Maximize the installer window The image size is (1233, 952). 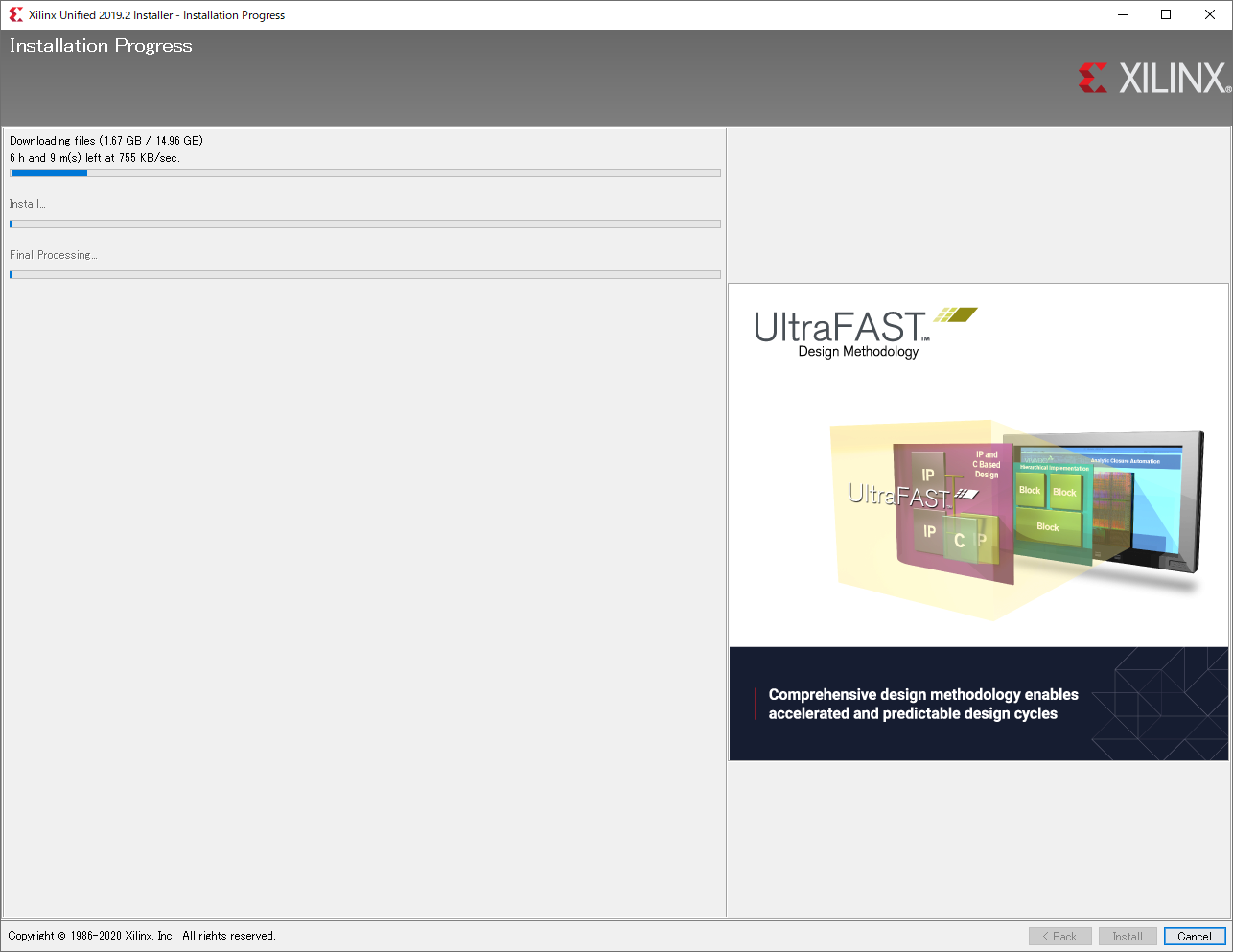point(1166,15)
